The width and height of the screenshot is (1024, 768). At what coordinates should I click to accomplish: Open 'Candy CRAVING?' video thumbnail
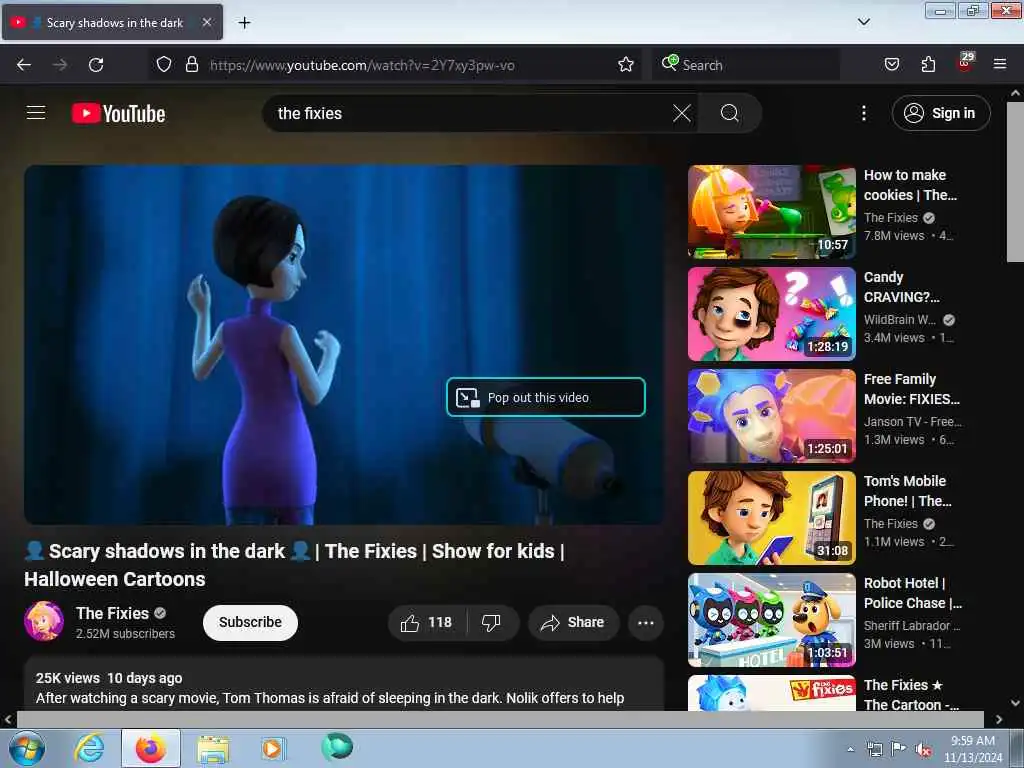pos(772,314)
